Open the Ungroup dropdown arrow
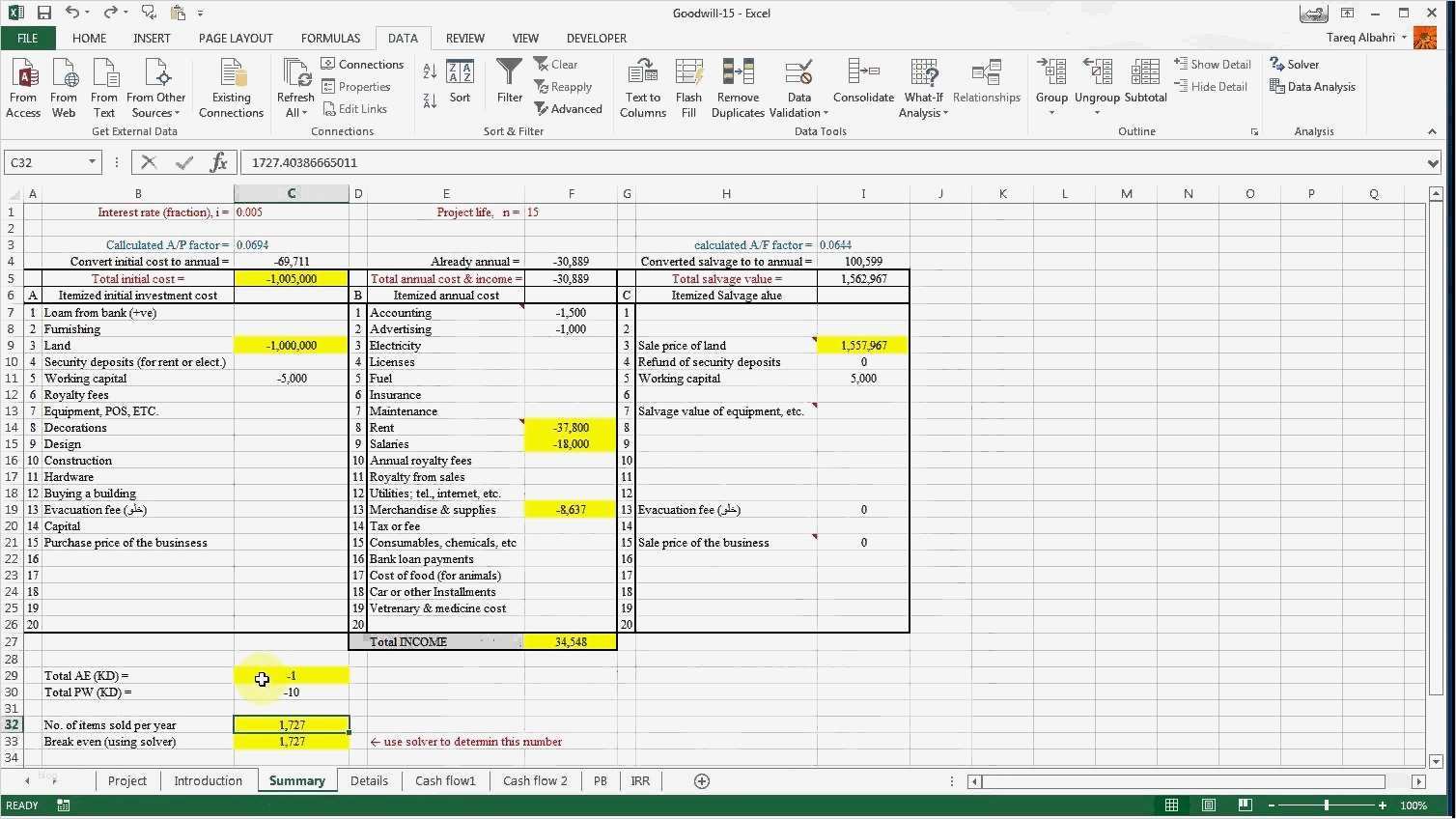The width and height of the screenshot is (1456, 819). tap(1097, 113)
